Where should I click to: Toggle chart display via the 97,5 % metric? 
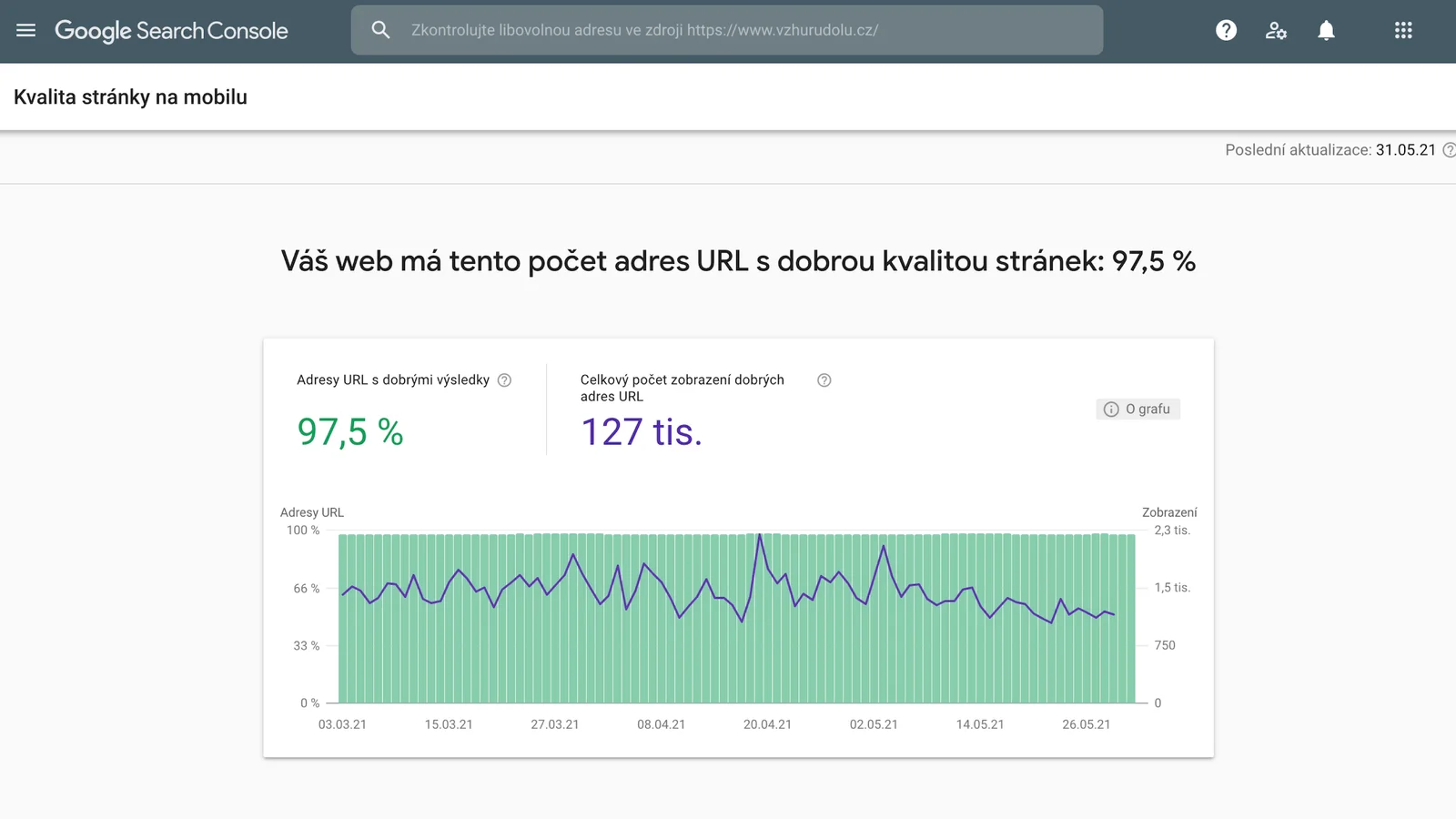pyautogui.click(x=349, y=432)
